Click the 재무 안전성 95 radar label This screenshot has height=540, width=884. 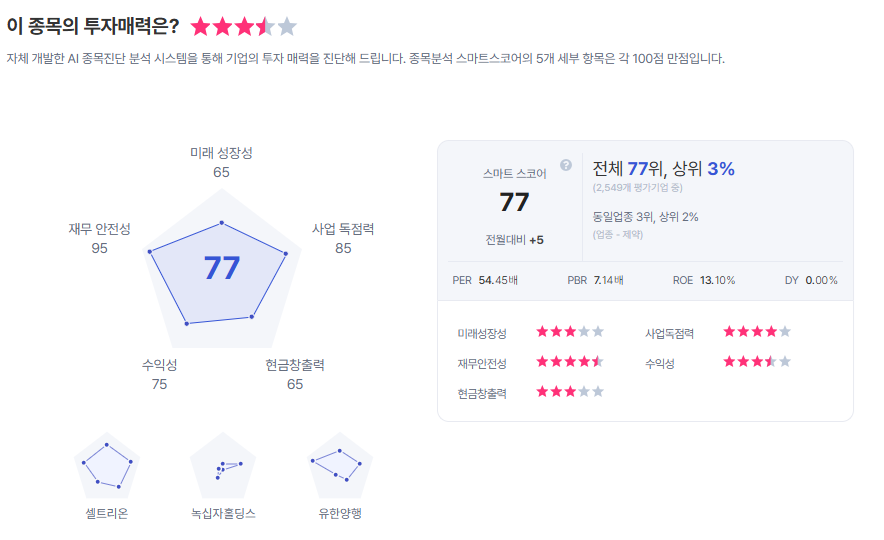coord(100,238)
